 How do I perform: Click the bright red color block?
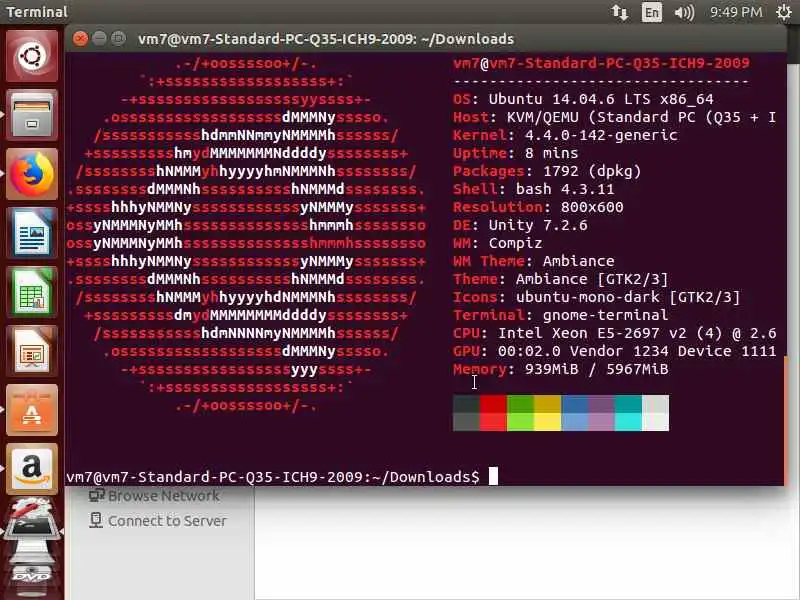tap(493, 422)
